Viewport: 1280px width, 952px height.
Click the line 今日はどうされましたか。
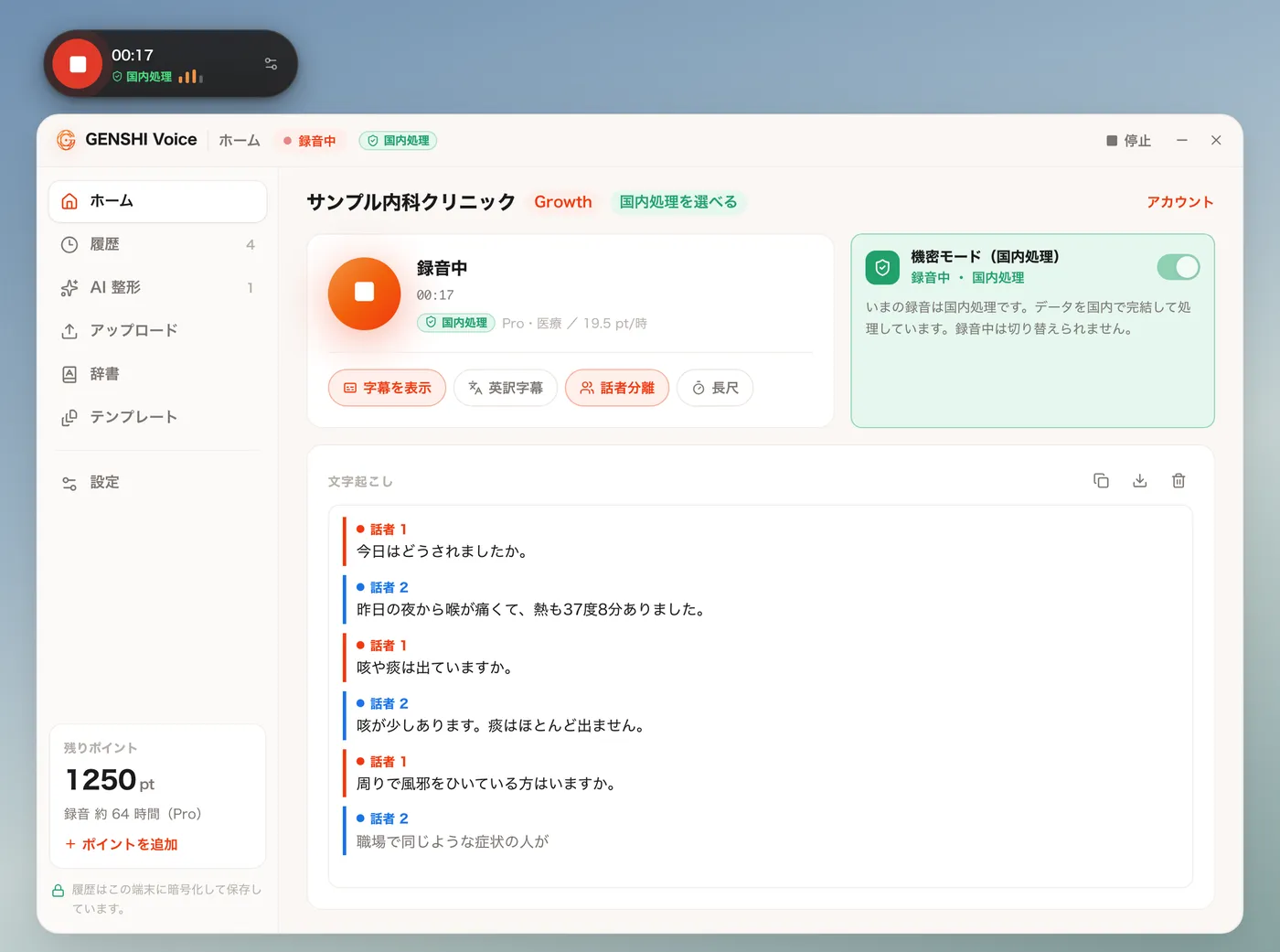442,551
